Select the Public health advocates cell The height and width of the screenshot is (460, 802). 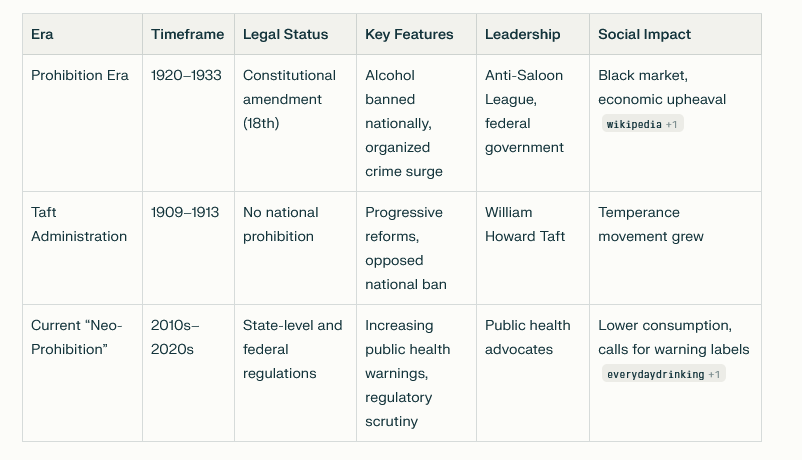tap(533, 373)
